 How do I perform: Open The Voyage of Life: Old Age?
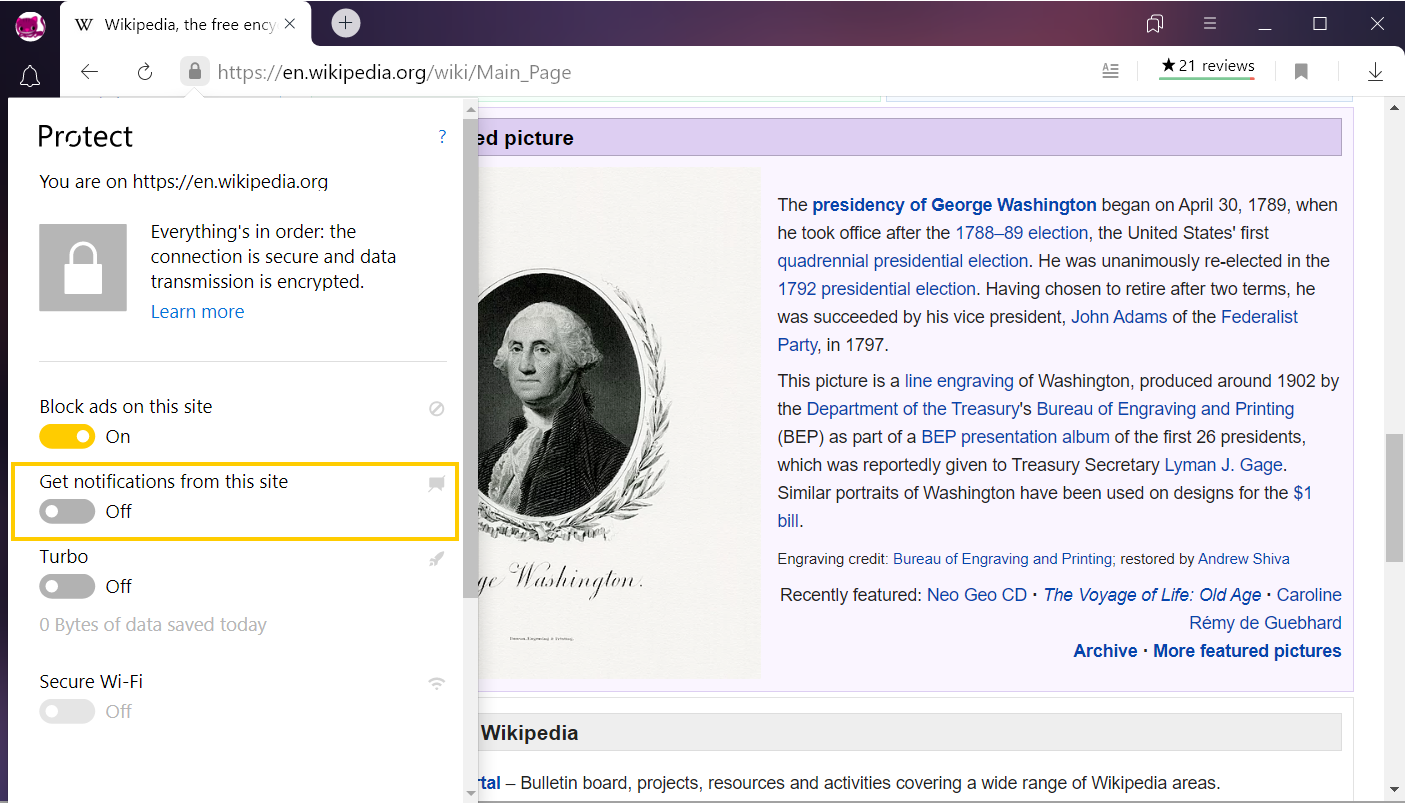1152,595
